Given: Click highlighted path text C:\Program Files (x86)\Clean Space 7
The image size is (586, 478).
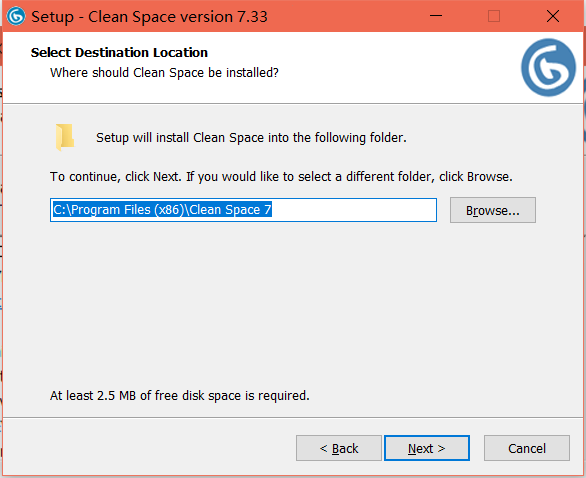Looking at the screenshot, I should click(162, 210).
